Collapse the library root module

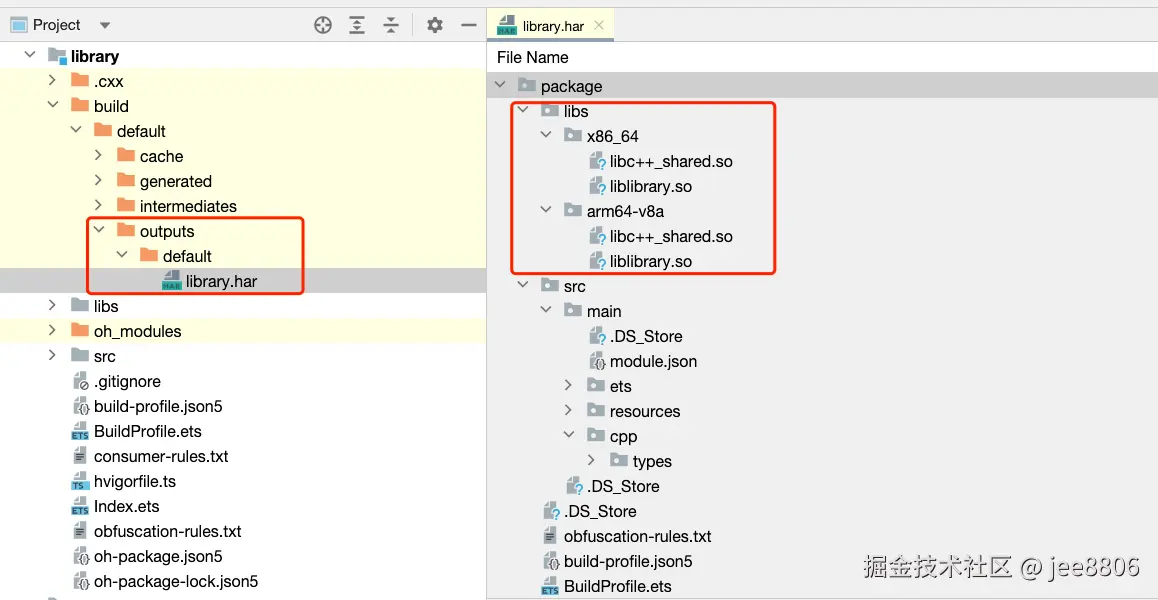click(30, 55)
